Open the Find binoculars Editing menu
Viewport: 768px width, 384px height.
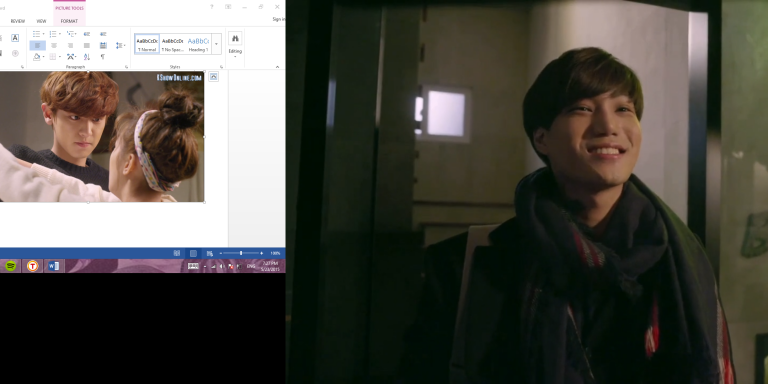click(x=235, y=45)
